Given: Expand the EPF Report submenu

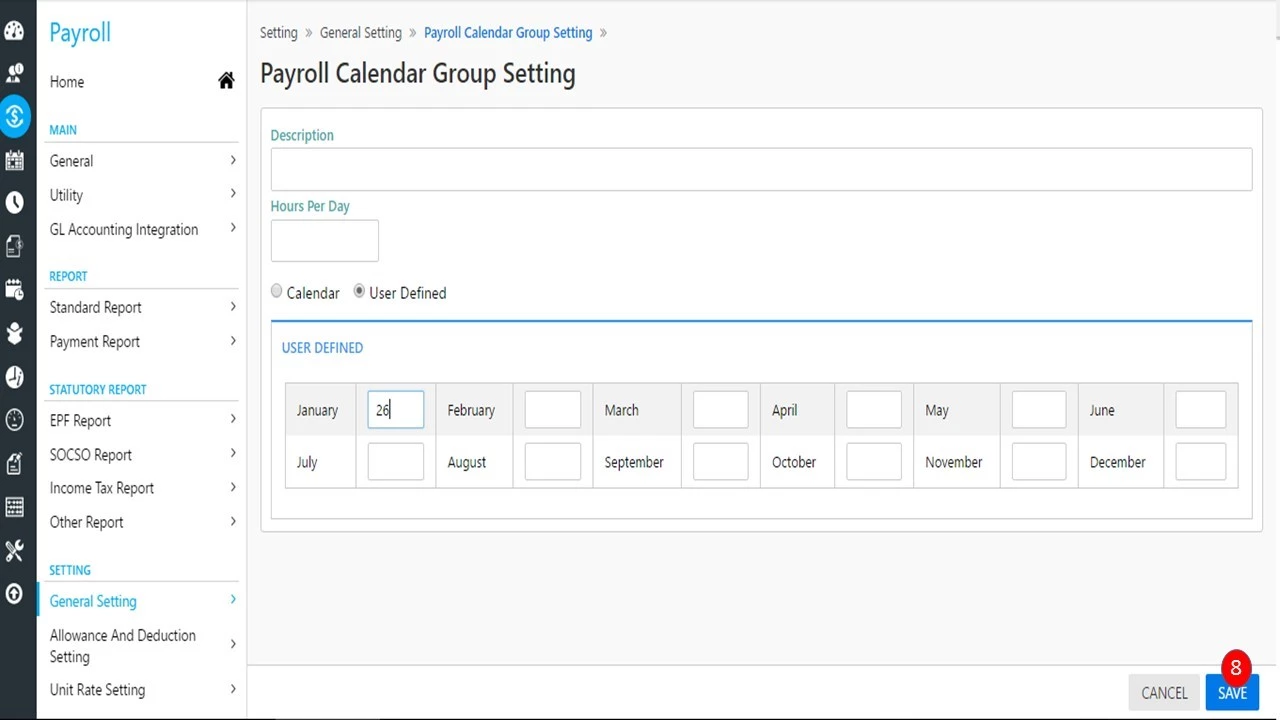Looking at the screenshot, I should [233, 420].
